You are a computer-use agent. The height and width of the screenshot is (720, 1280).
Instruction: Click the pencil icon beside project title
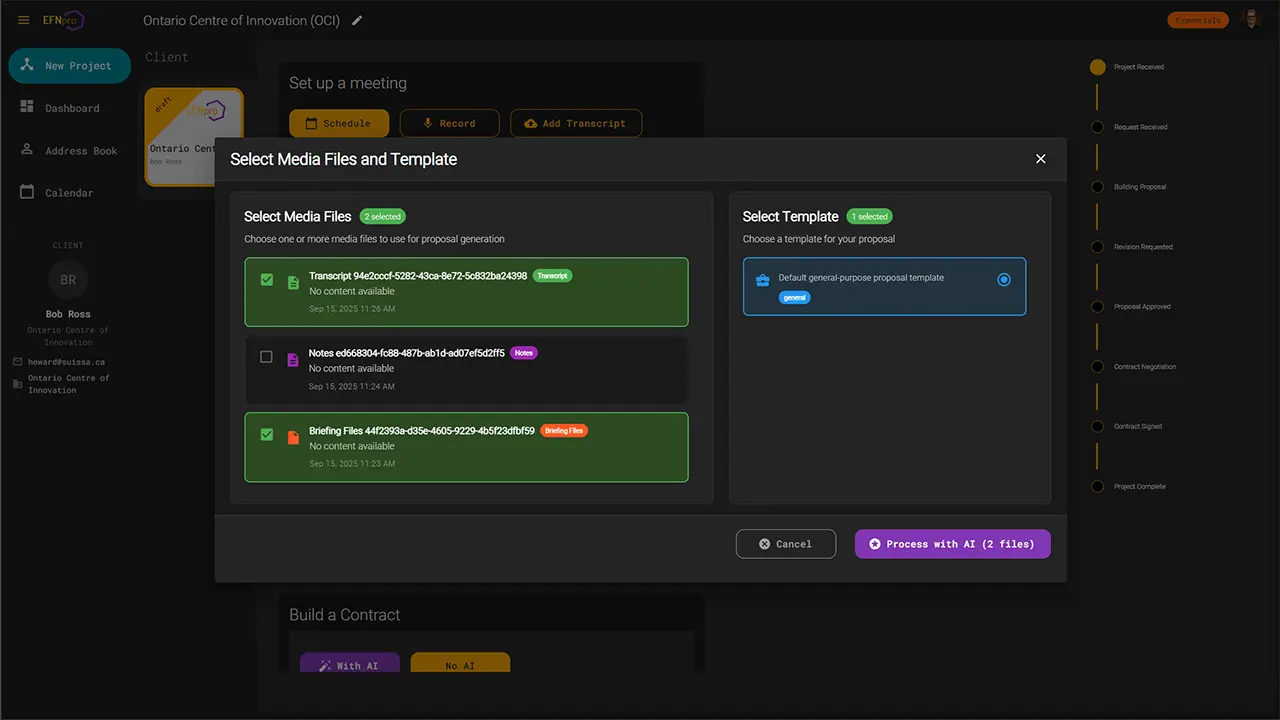tap(358, 20)
